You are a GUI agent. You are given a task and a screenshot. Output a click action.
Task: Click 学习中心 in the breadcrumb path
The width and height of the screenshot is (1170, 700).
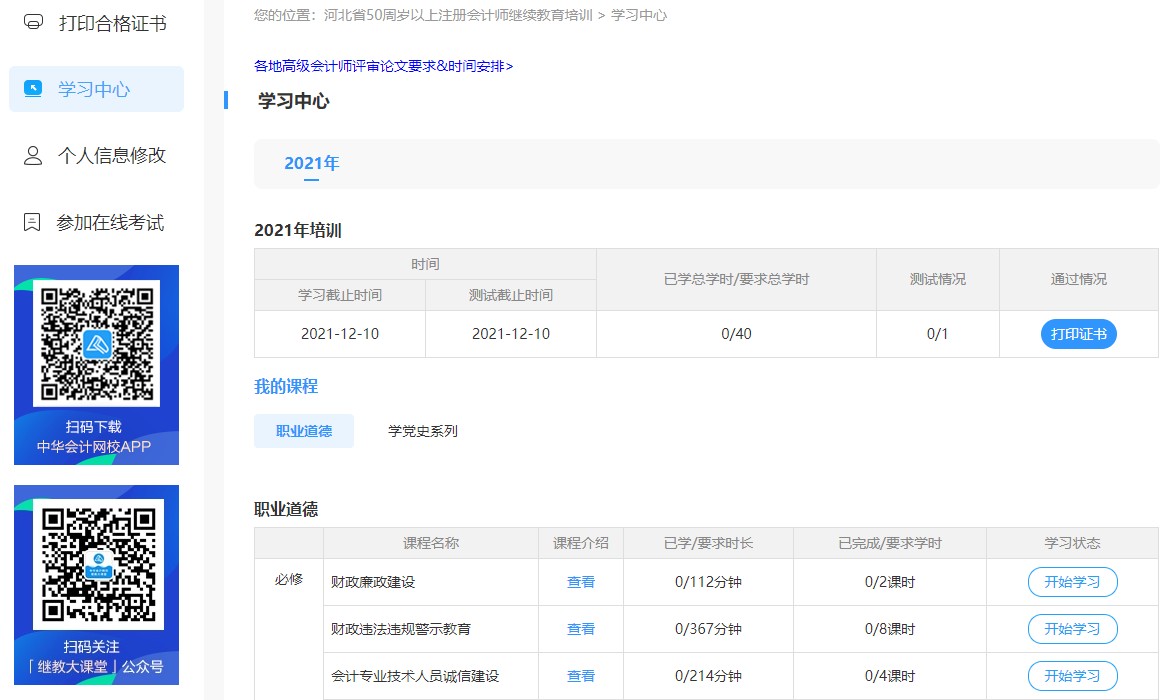(645, 15)
